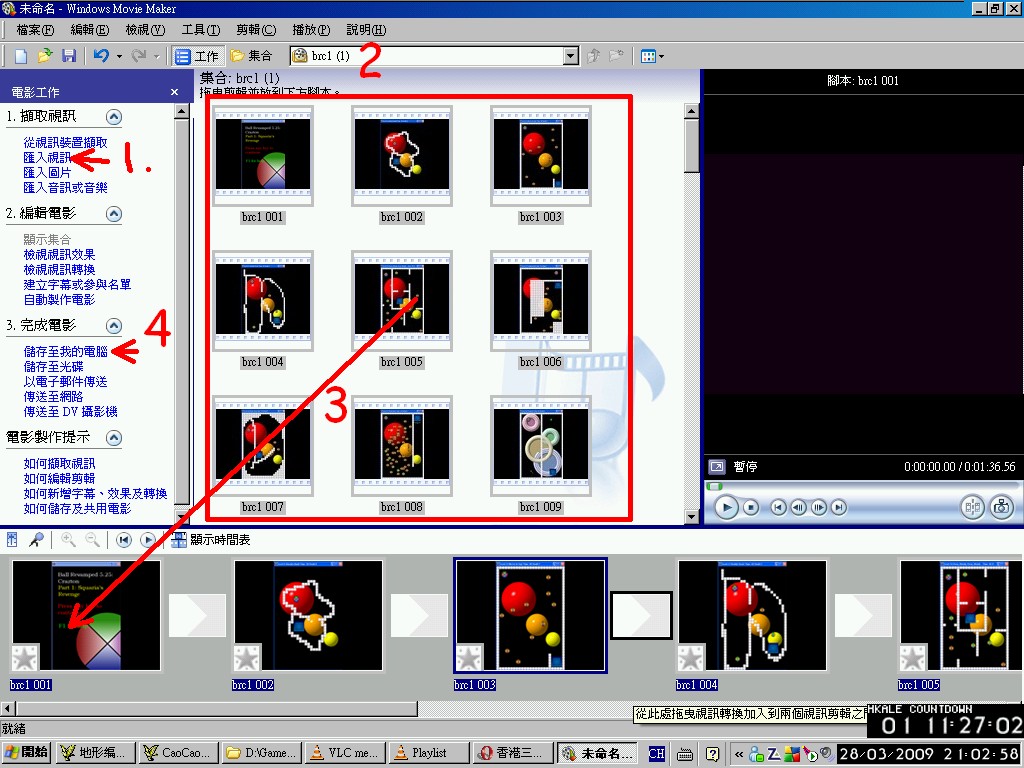Click the preview seek bar handle
This screenshot has height=768, width=1024.
click(x=714, y=487)
